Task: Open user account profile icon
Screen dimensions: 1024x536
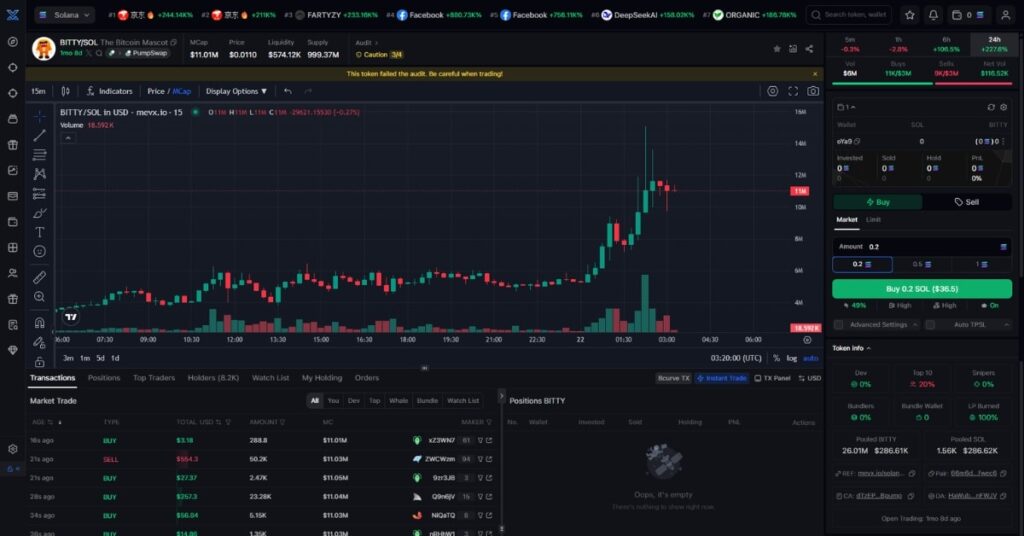Action: click(x=1006, y=15)
